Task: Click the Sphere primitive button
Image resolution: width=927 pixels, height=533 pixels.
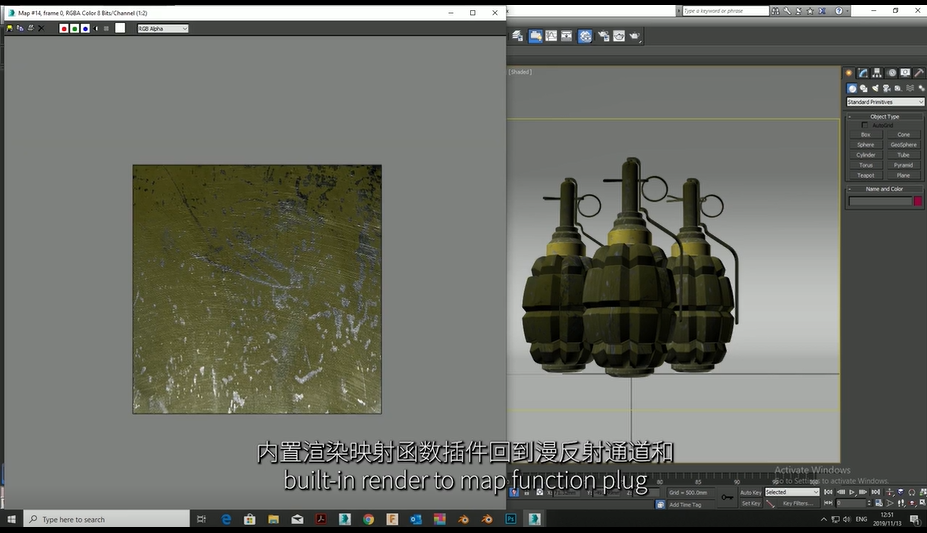Action: click(x=866, y=145)
